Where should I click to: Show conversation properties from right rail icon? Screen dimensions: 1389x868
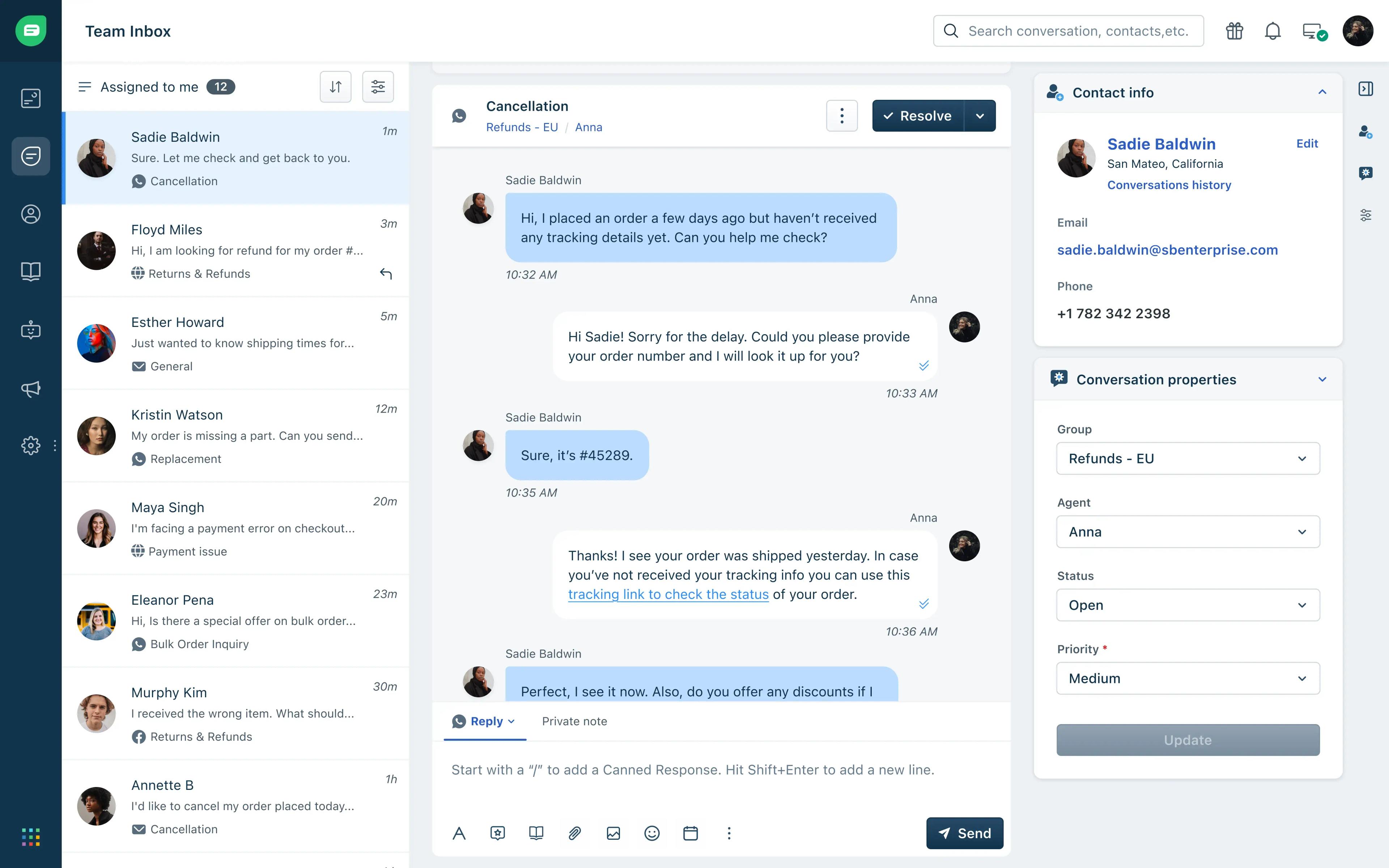tap(1366, 173)
